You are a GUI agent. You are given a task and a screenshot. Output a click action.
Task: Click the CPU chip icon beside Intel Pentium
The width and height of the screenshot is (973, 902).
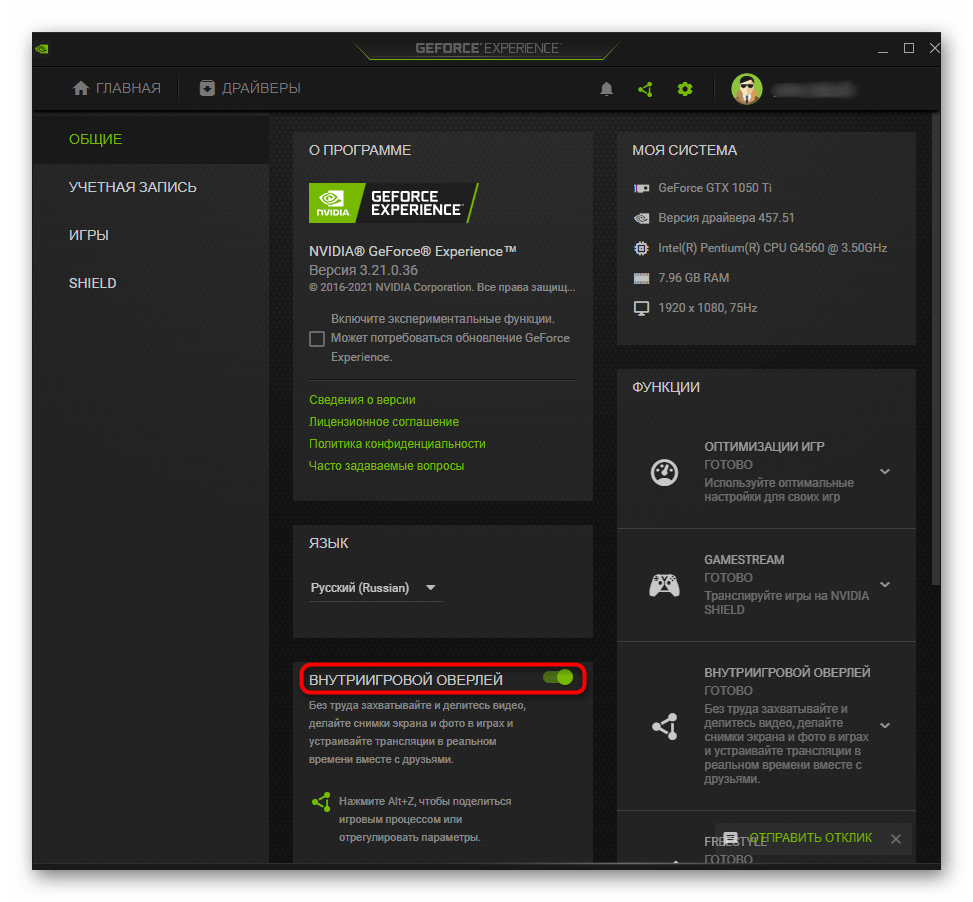pos(641,248)
